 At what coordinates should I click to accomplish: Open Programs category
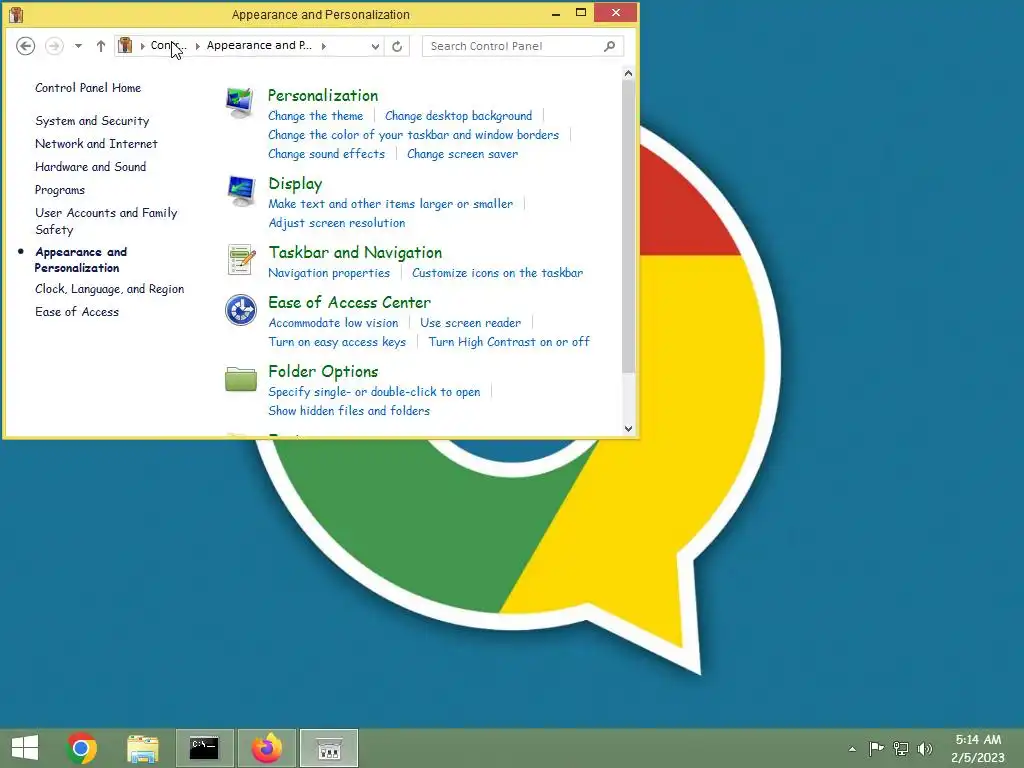point(60,190)
